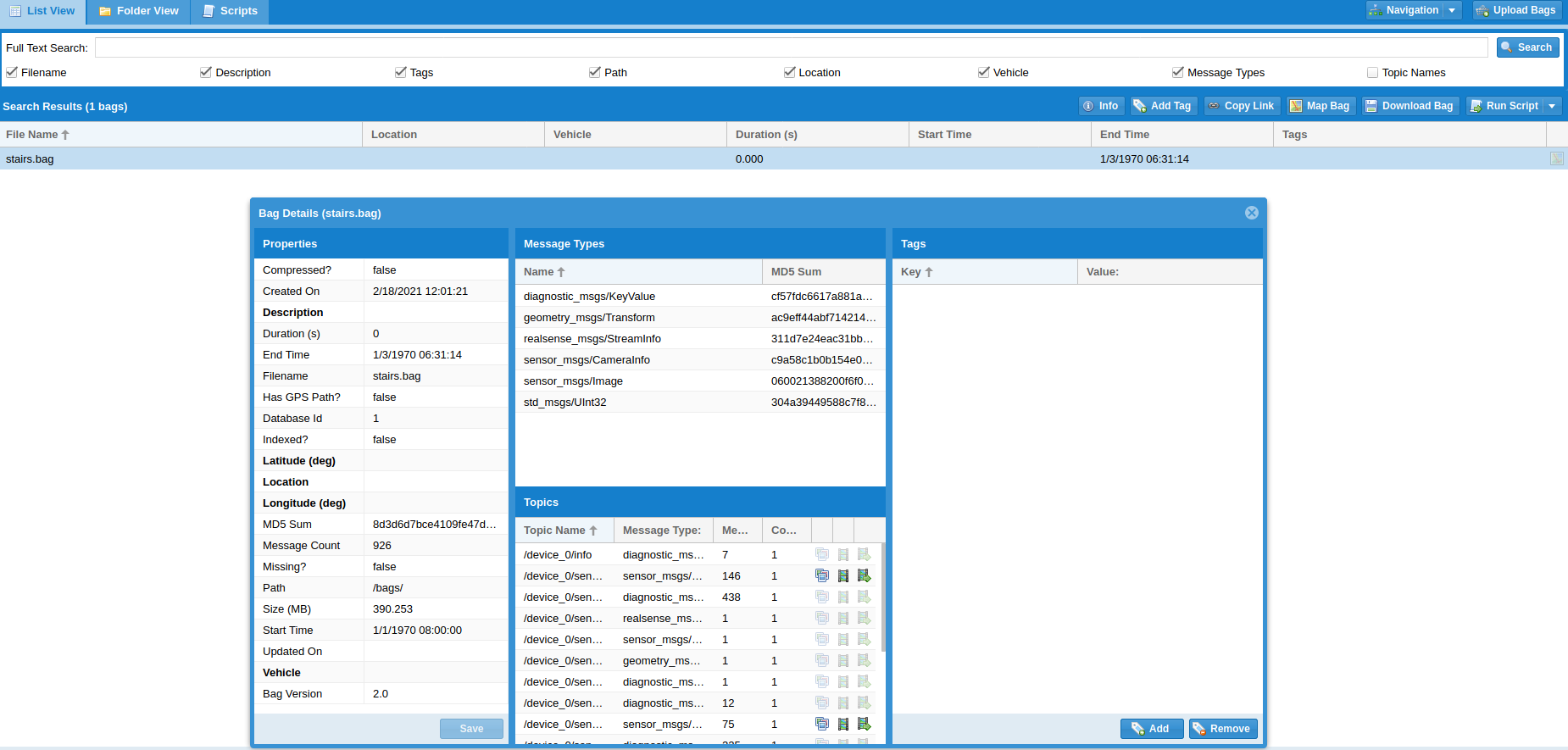Click the images icon on the 75-message topic
This screenshot has width=1568, height=750.
[x=822, y=724]
